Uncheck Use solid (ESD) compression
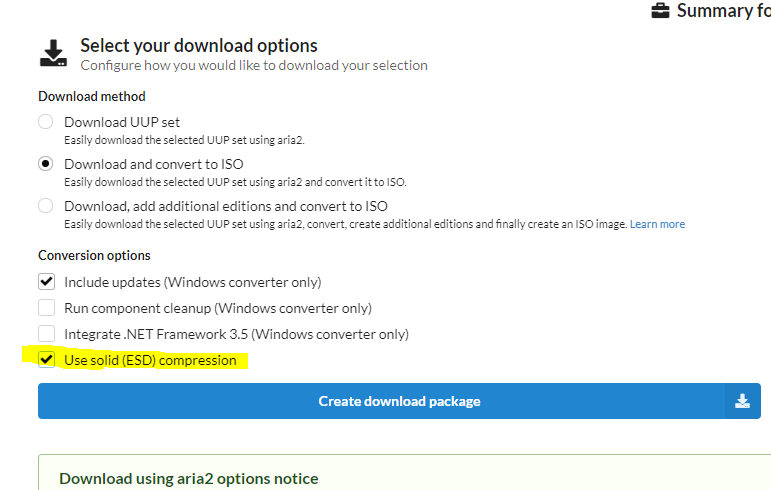The height and width of the screenshot is (490, 771). click(46, 360)
